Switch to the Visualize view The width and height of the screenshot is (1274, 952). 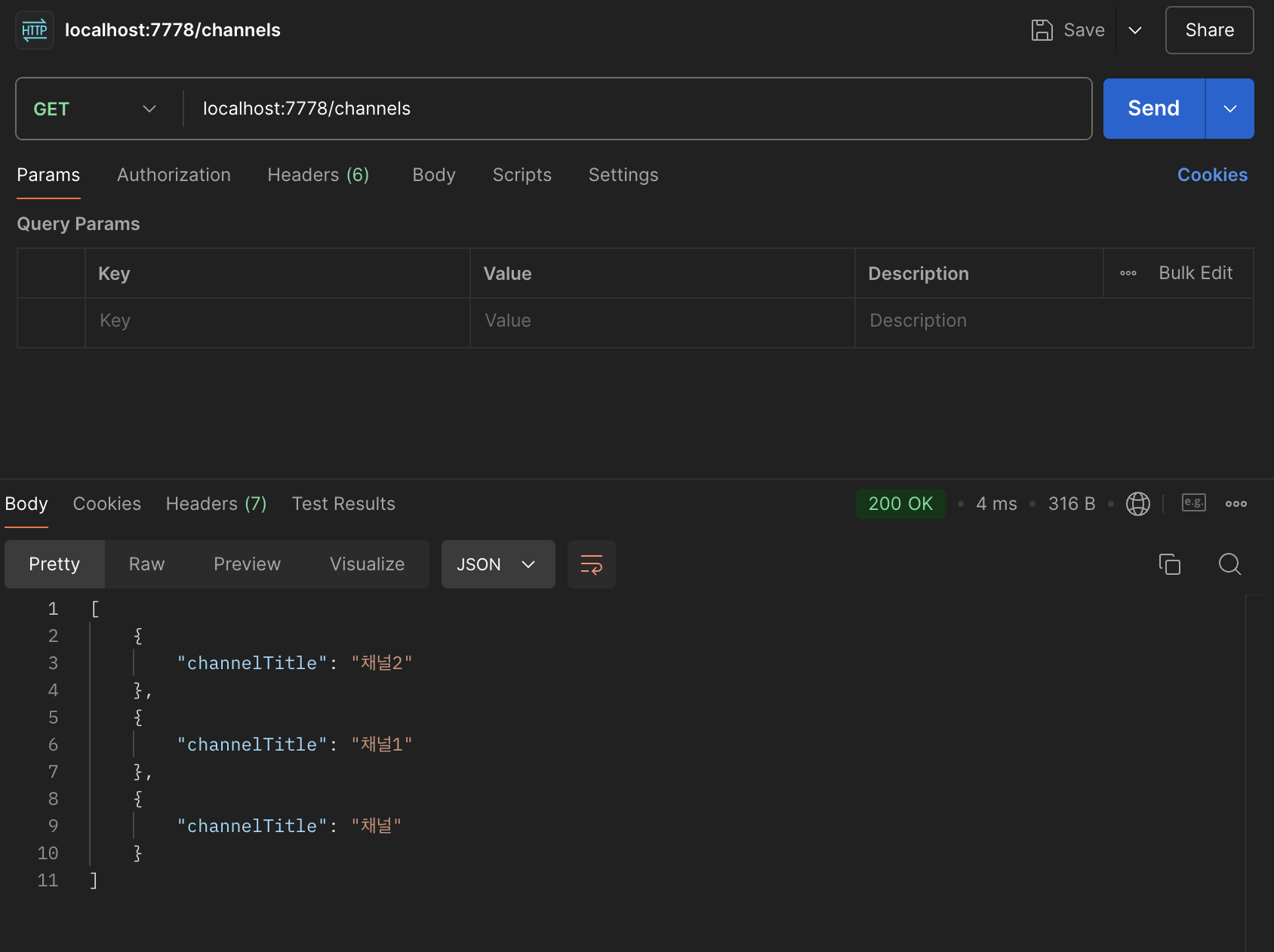click(368, 564)
